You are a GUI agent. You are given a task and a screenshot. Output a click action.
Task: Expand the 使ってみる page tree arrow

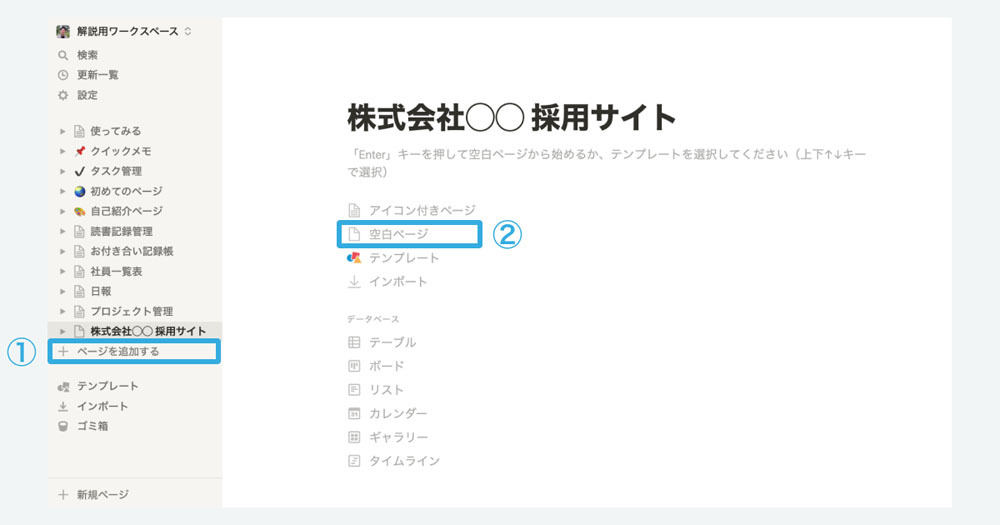pos(62,131)
